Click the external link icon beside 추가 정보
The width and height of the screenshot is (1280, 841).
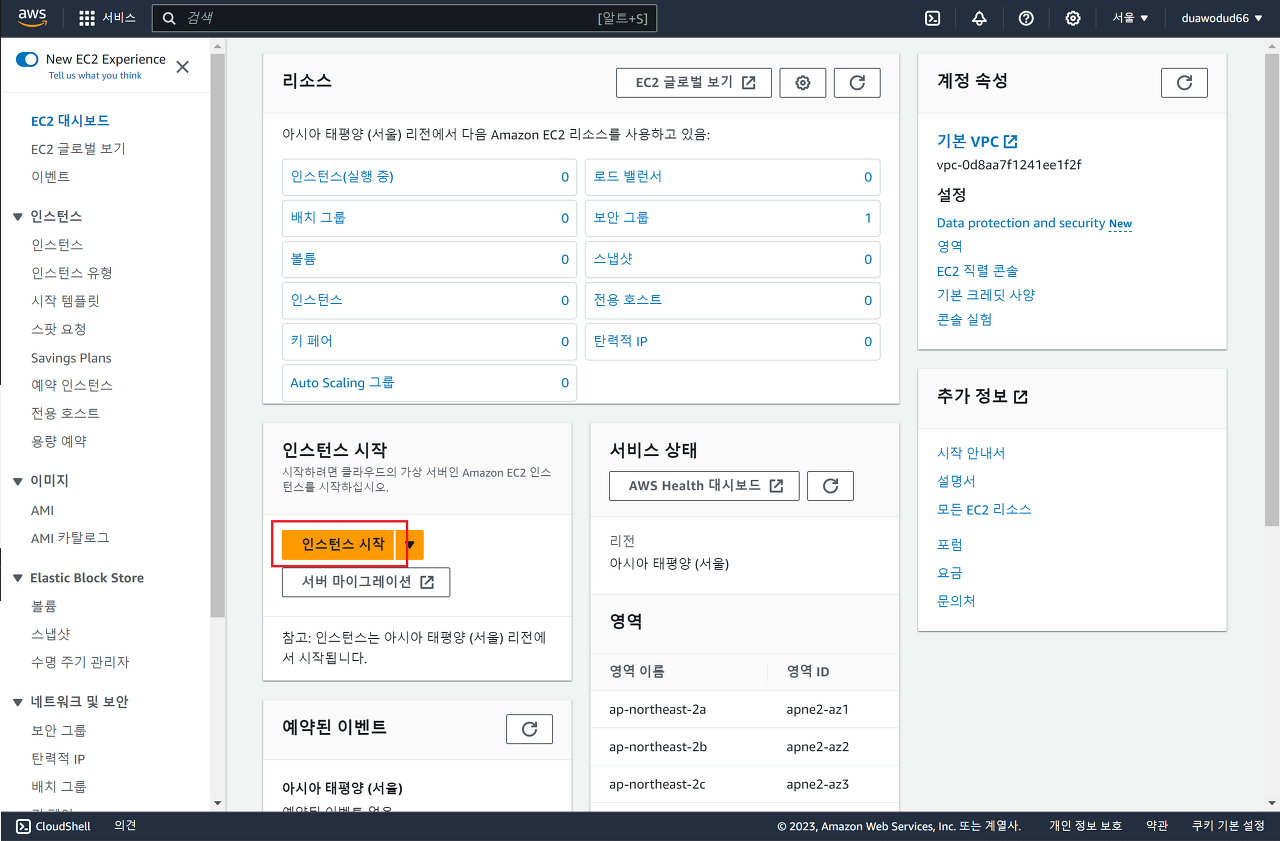(1021, 397)
